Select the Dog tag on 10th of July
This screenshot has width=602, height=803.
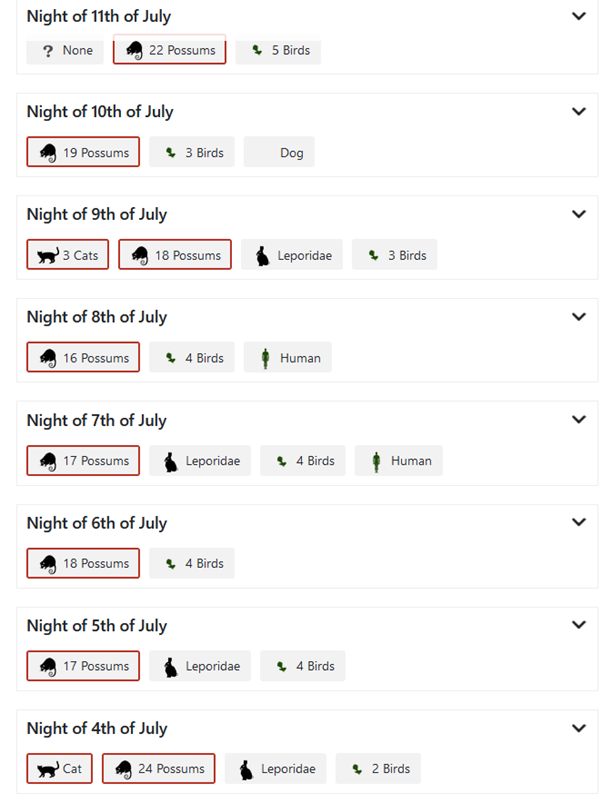click(279, 152)
